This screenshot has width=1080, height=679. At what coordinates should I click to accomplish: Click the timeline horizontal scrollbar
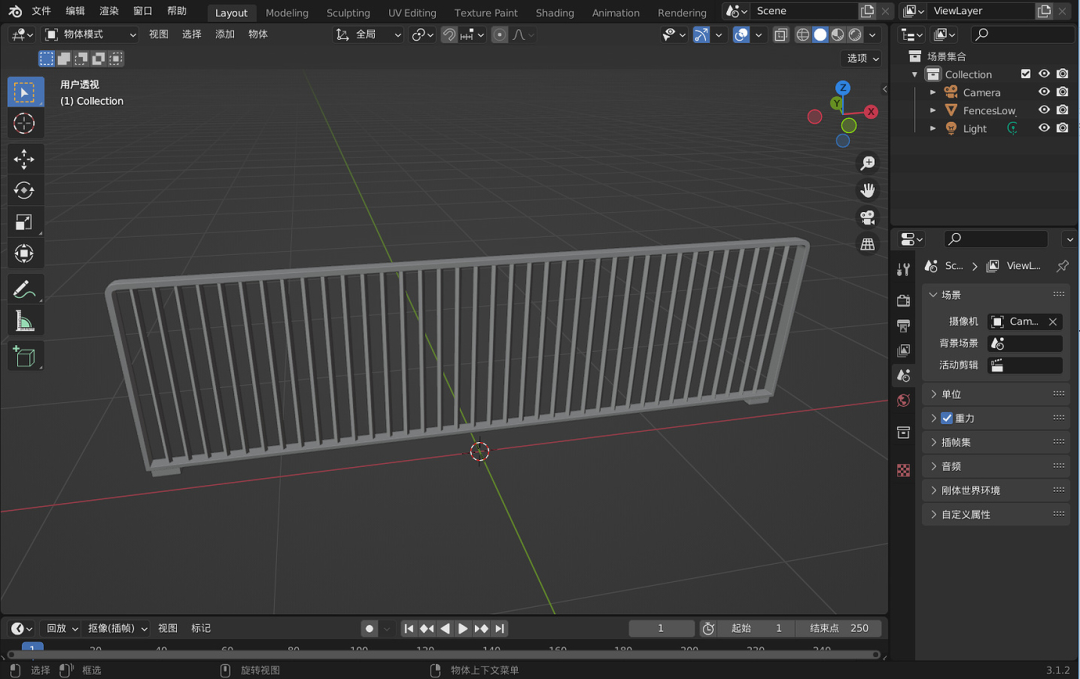pos(444,654)
